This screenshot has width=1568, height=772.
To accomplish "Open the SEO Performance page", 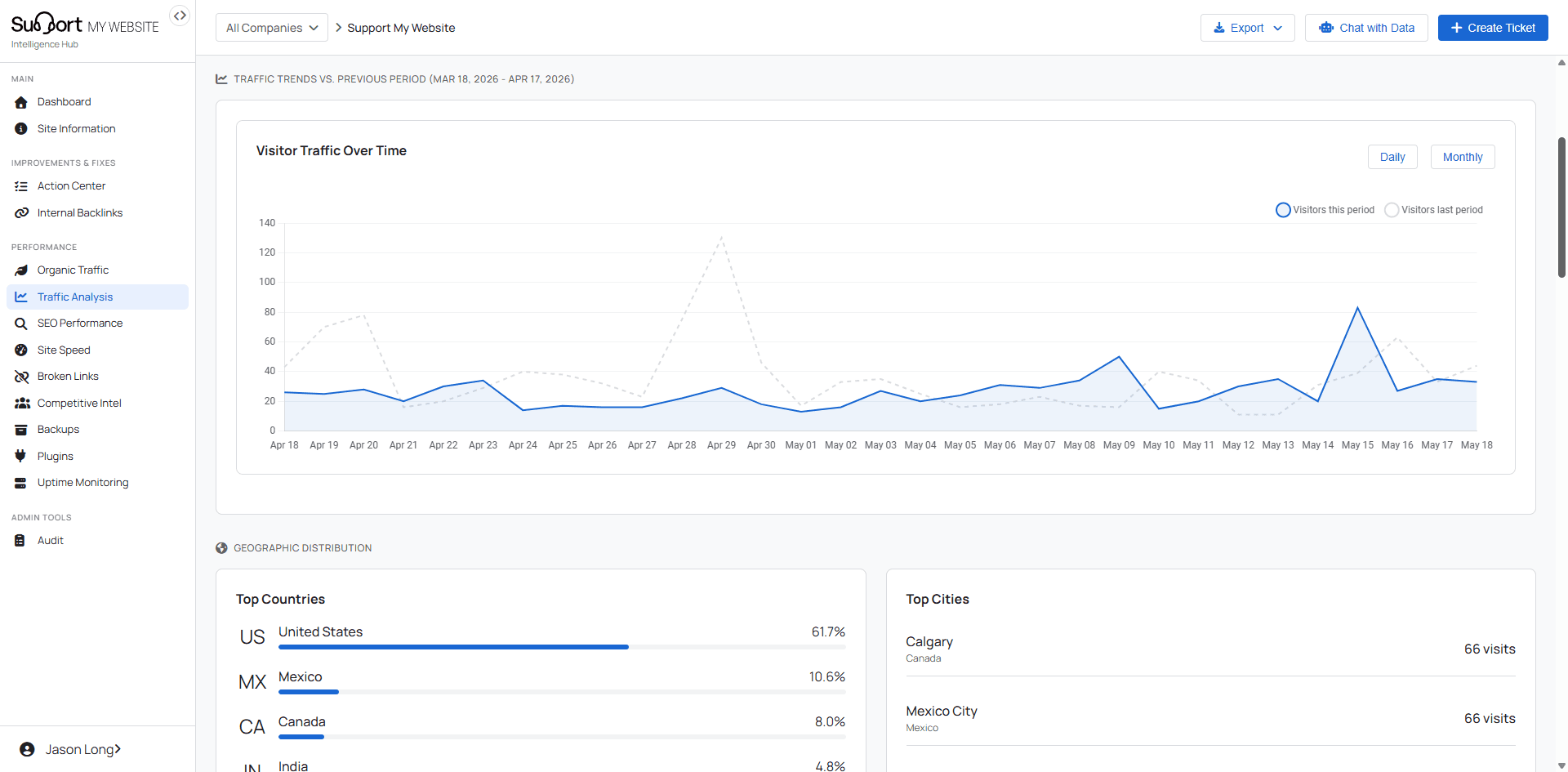I will pos(97,324).
